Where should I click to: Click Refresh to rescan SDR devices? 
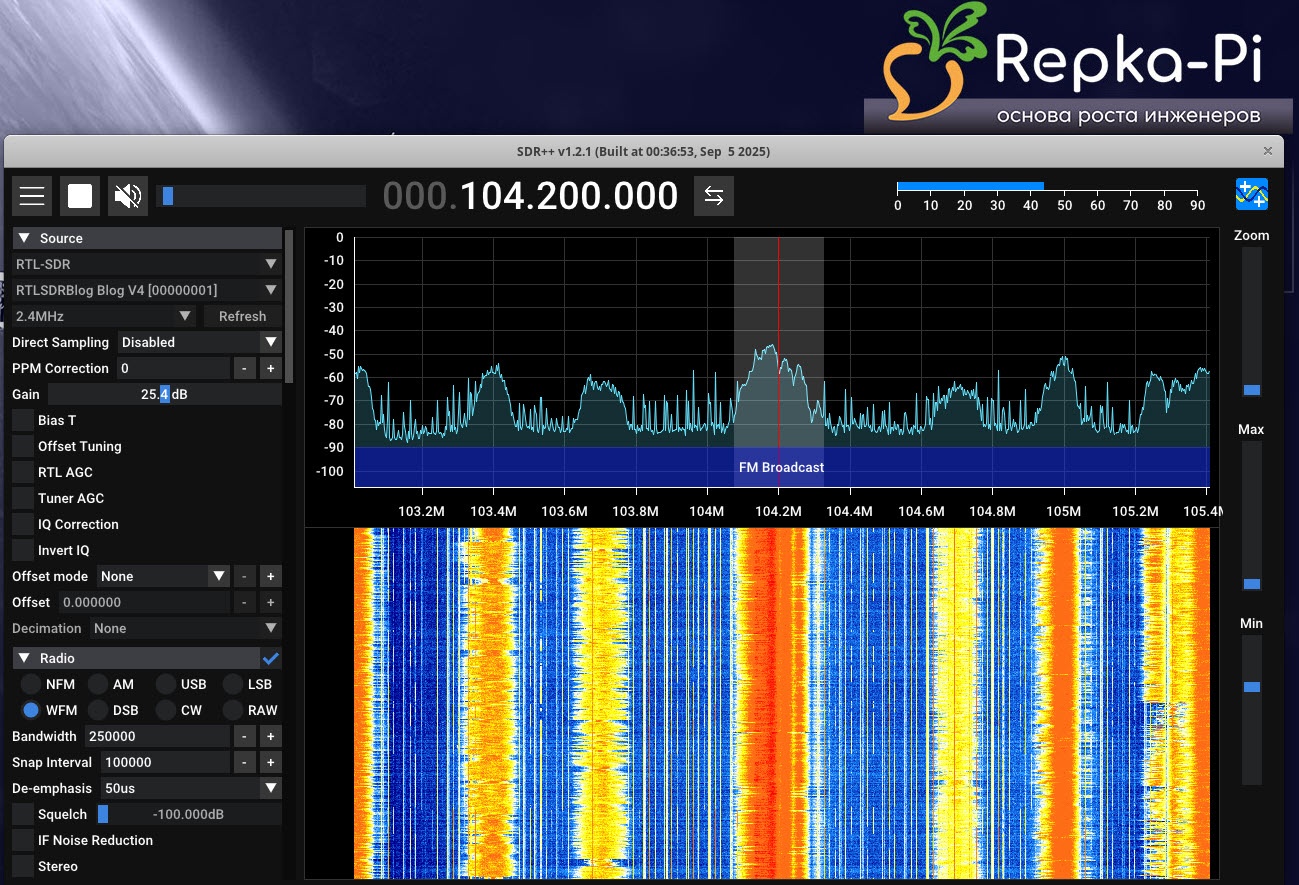(x=242, y=316)
